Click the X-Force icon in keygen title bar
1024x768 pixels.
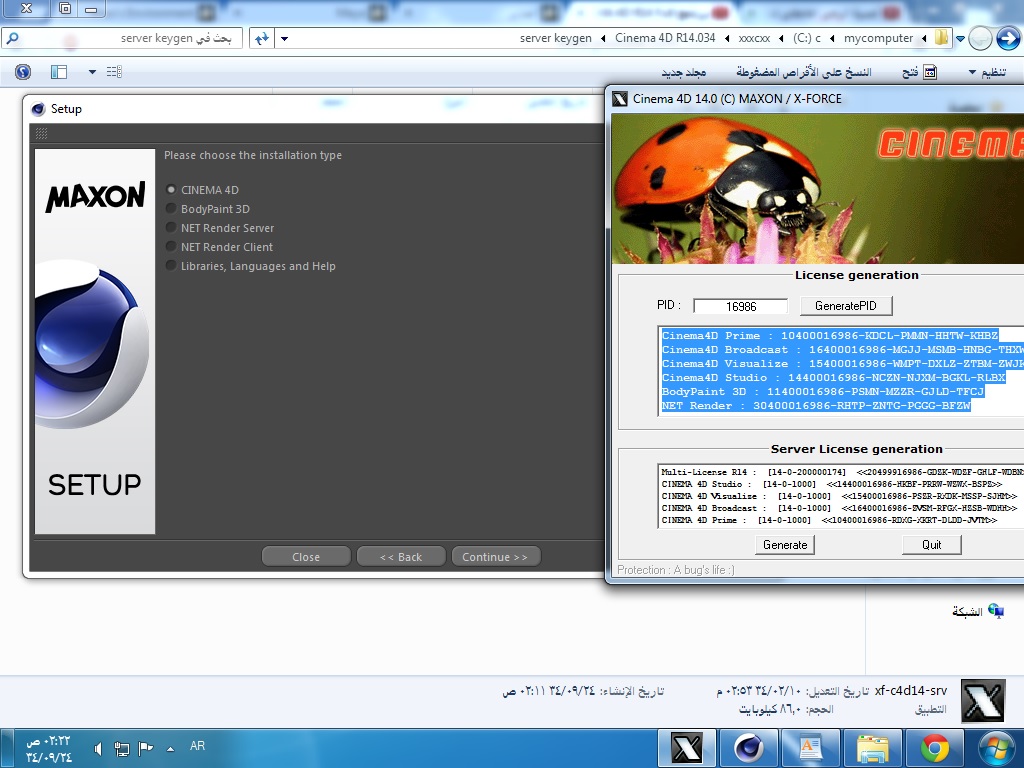point(620,99)
